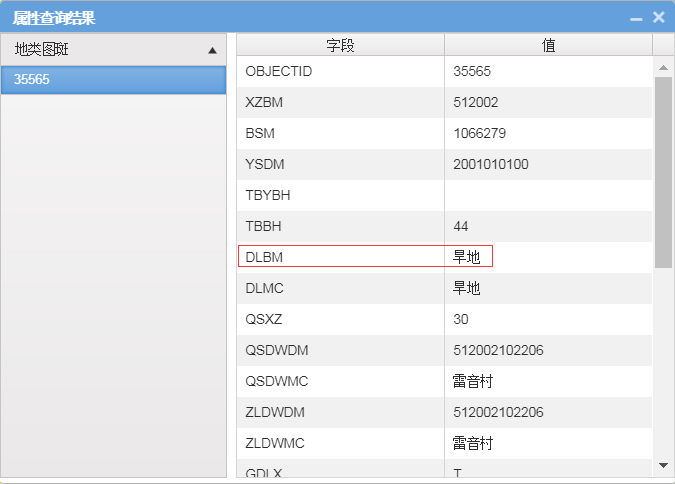Screen dimensions: 675x484
Task: Minimize the 属性查询结果 window
Action: tap(636, 19)
